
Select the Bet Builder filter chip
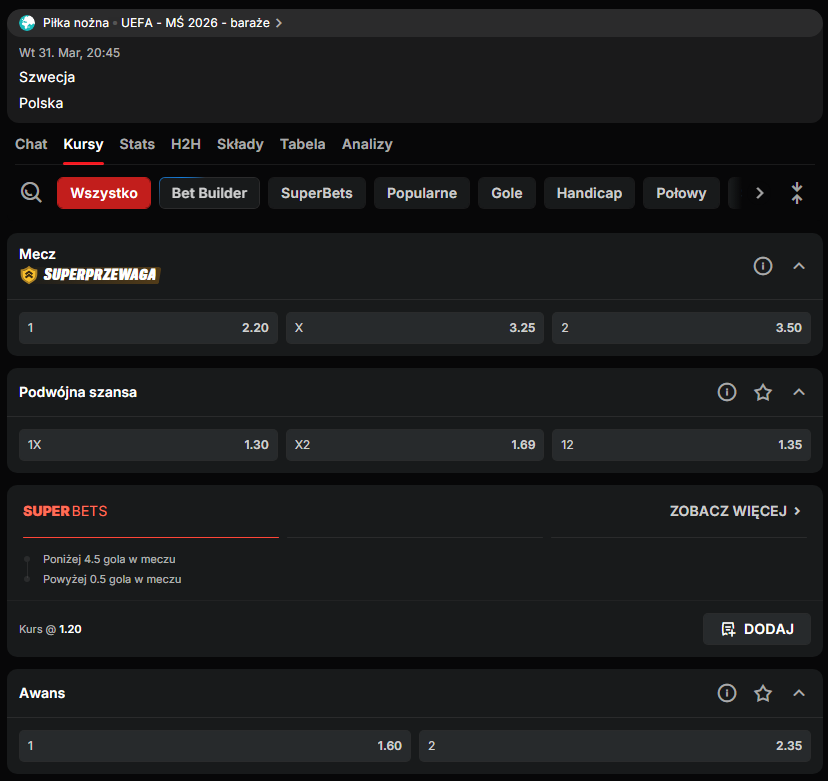click(x=209, y=193)
